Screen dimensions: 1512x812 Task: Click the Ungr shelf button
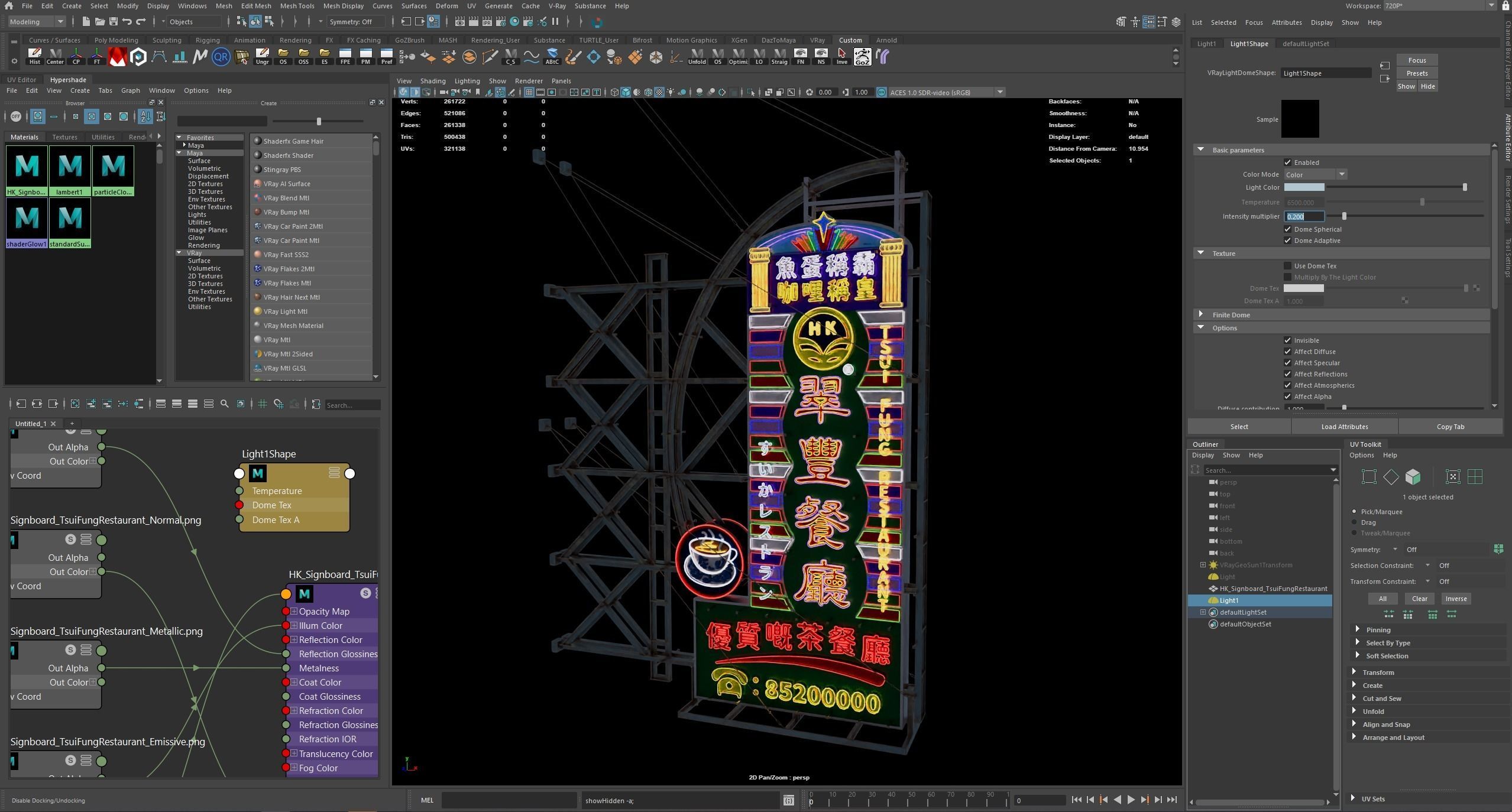point(262,57)
